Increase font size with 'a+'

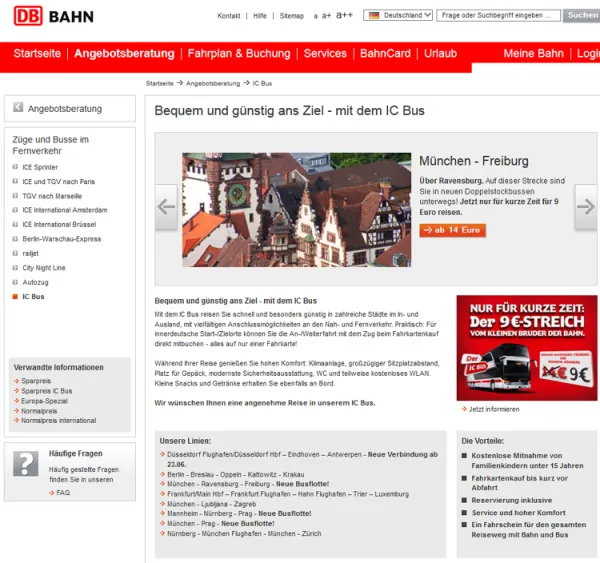coord(326,16)
